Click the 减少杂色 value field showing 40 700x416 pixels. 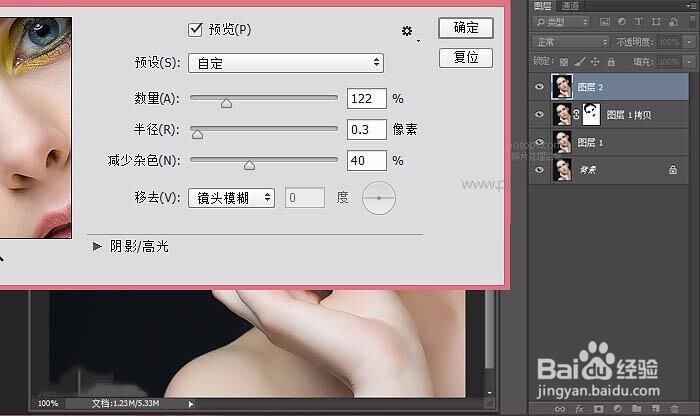pos(367,160)
